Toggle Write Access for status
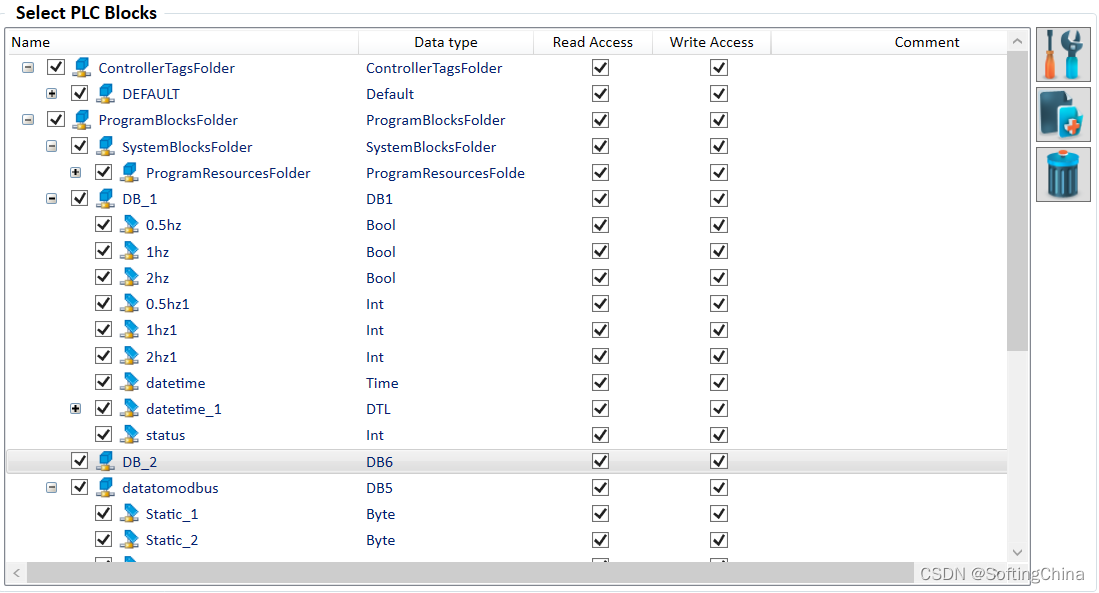This screenshot has width=1099, height=593. click(718, 435)
